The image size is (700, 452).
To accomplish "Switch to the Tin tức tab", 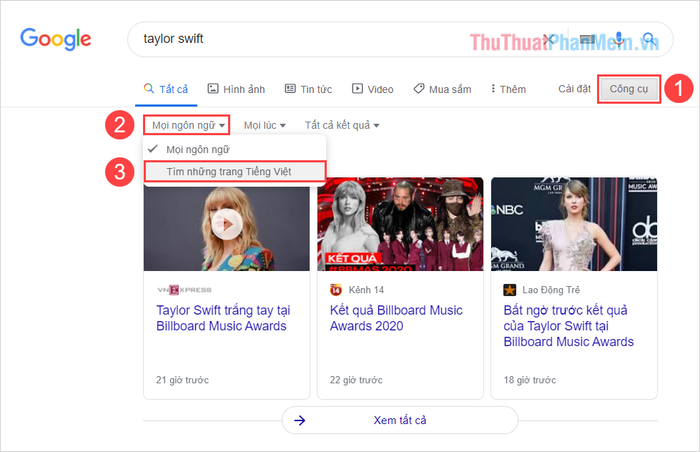I will (x=308, y=89).
